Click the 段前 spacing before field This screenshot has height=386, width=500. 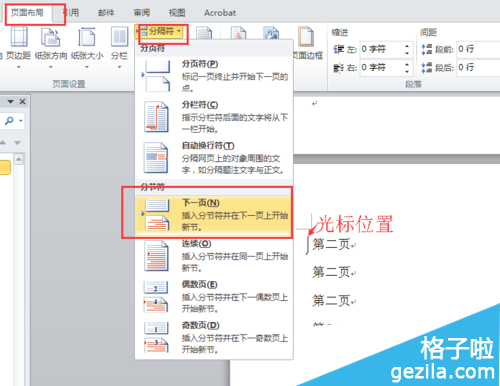click(479, 49)
